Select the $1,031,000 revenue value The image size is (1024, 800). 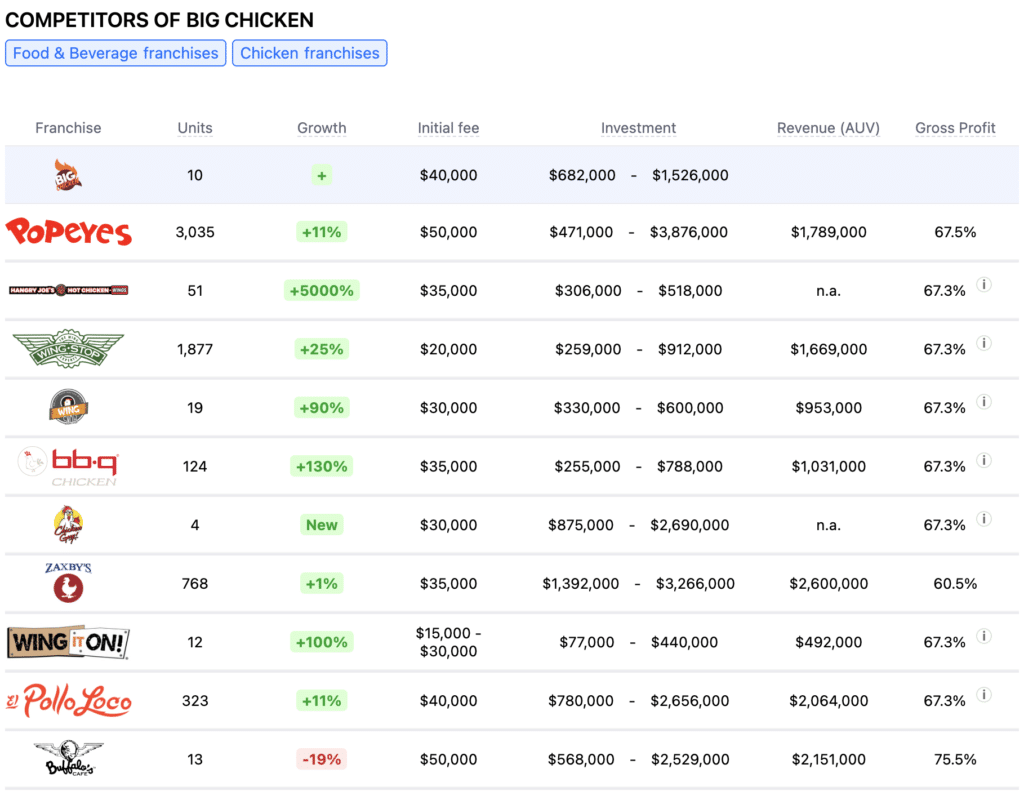point(828,466)
